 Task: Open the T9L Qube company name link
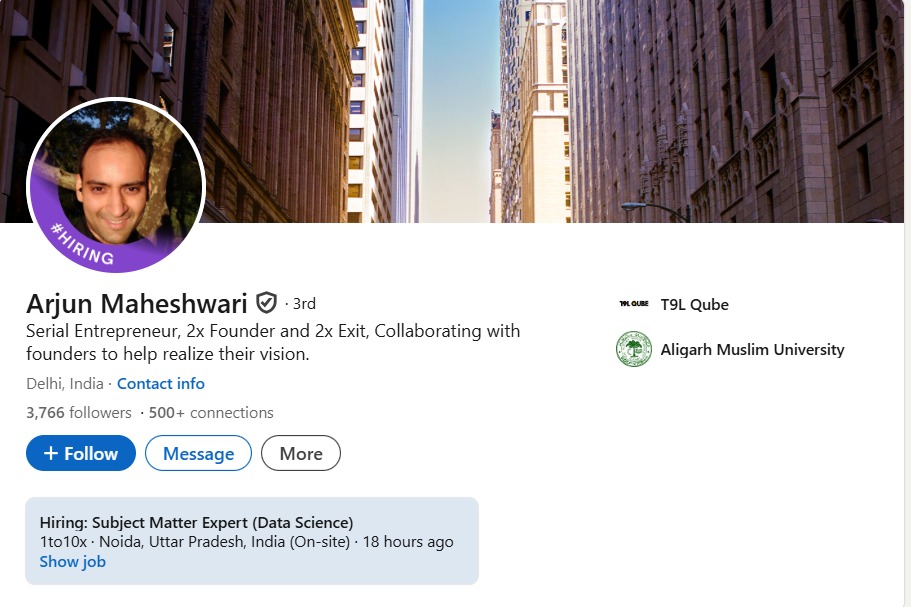coord(694,305)
